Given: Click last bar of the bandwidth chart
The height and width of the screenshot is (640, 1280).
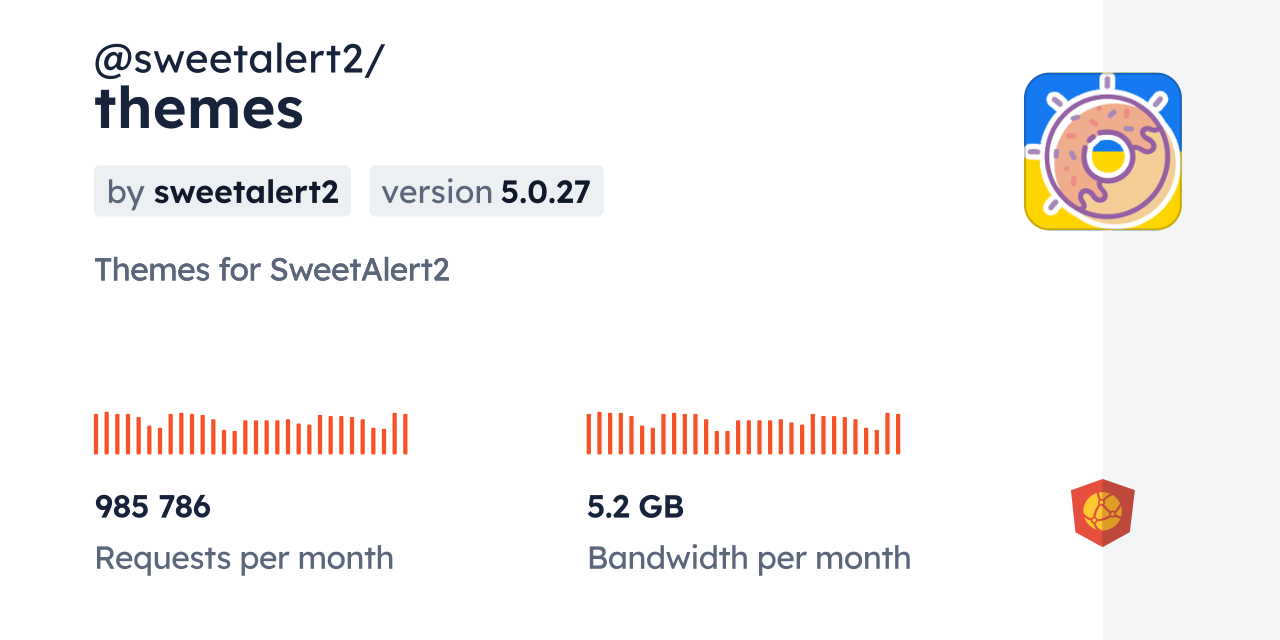Looking at the screenshot, I should tap(898, 433).
